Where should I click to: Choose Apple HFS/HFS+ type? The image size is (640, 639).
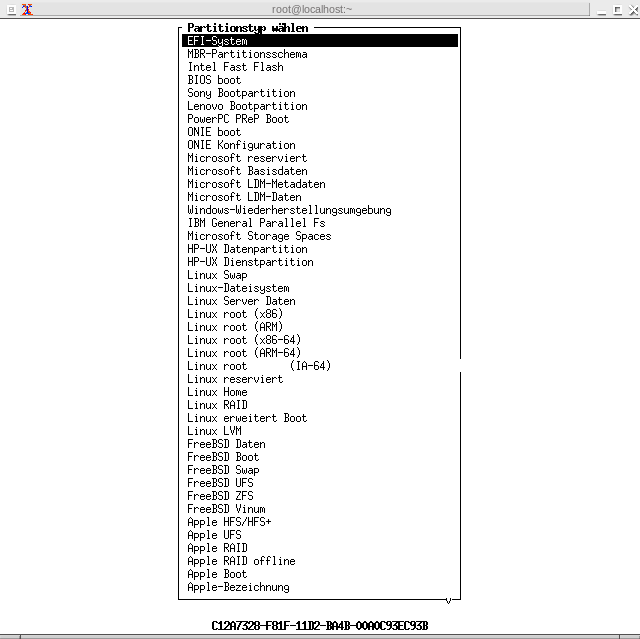point(229,522)
